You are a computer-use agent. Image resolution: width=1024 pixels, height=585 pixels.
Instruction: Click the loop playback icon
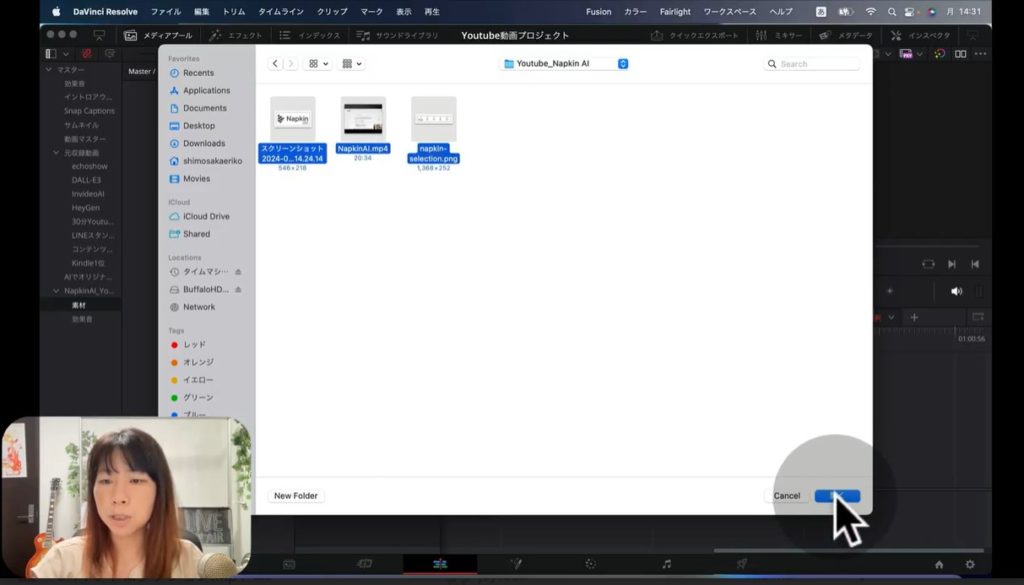click(928, 264)
